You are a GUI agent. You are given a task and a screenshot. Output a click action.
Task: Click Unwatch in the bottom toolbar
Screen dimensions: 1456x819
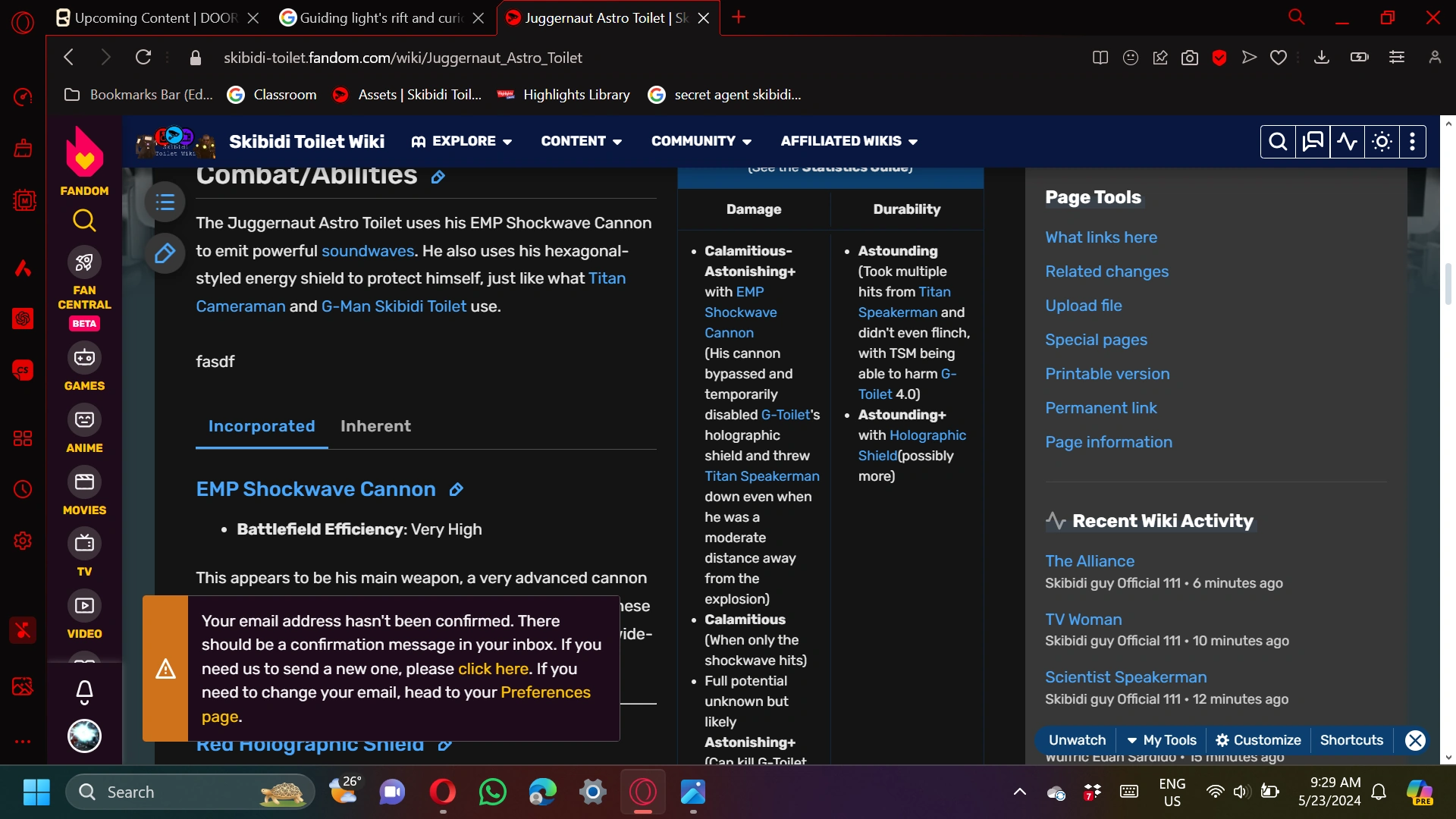[1077, 740]
